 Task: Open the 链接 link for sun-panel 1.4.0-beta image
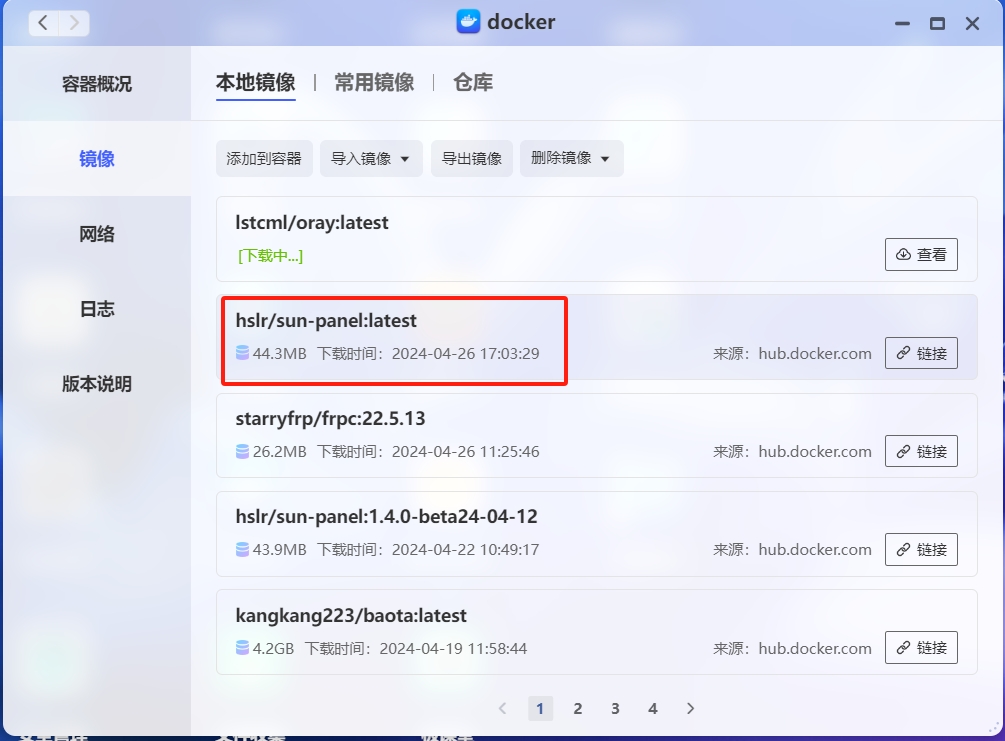pyautogui.click(x=921, y=549)
